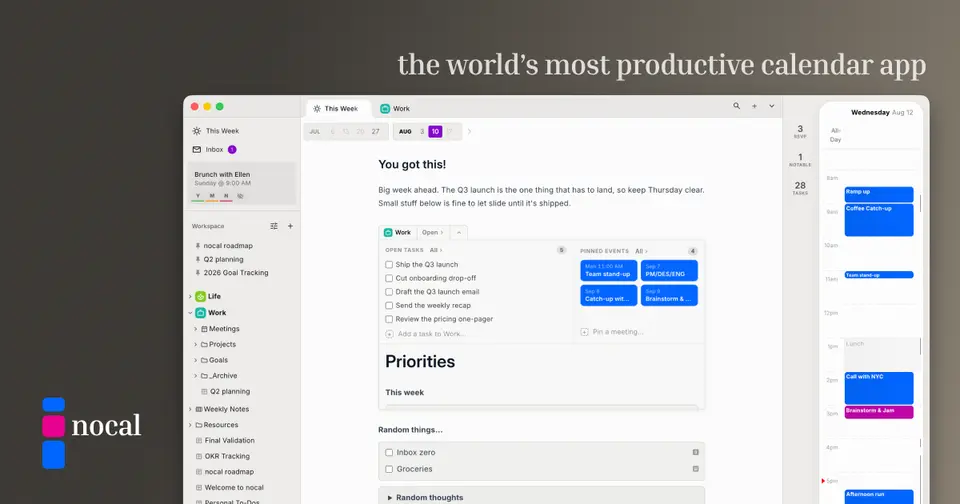Switch to the Work tab
This screenshot has height=504, width=960.
click(x=395, y=108)
